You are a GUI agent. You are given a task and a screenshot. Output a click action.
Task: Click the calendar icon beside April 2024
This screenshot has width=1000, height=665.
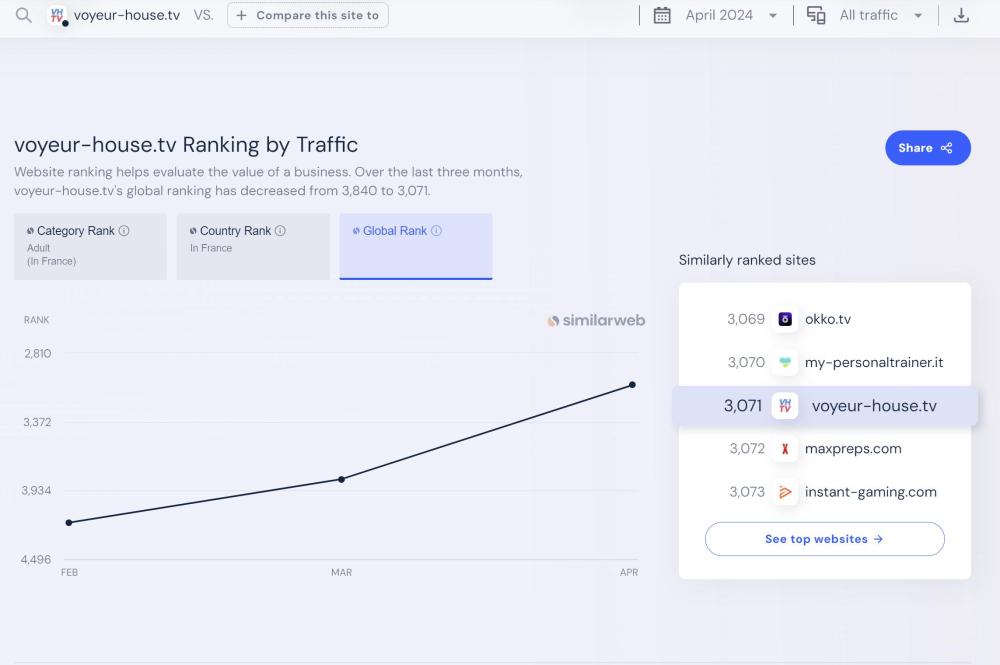coord(662,16)
